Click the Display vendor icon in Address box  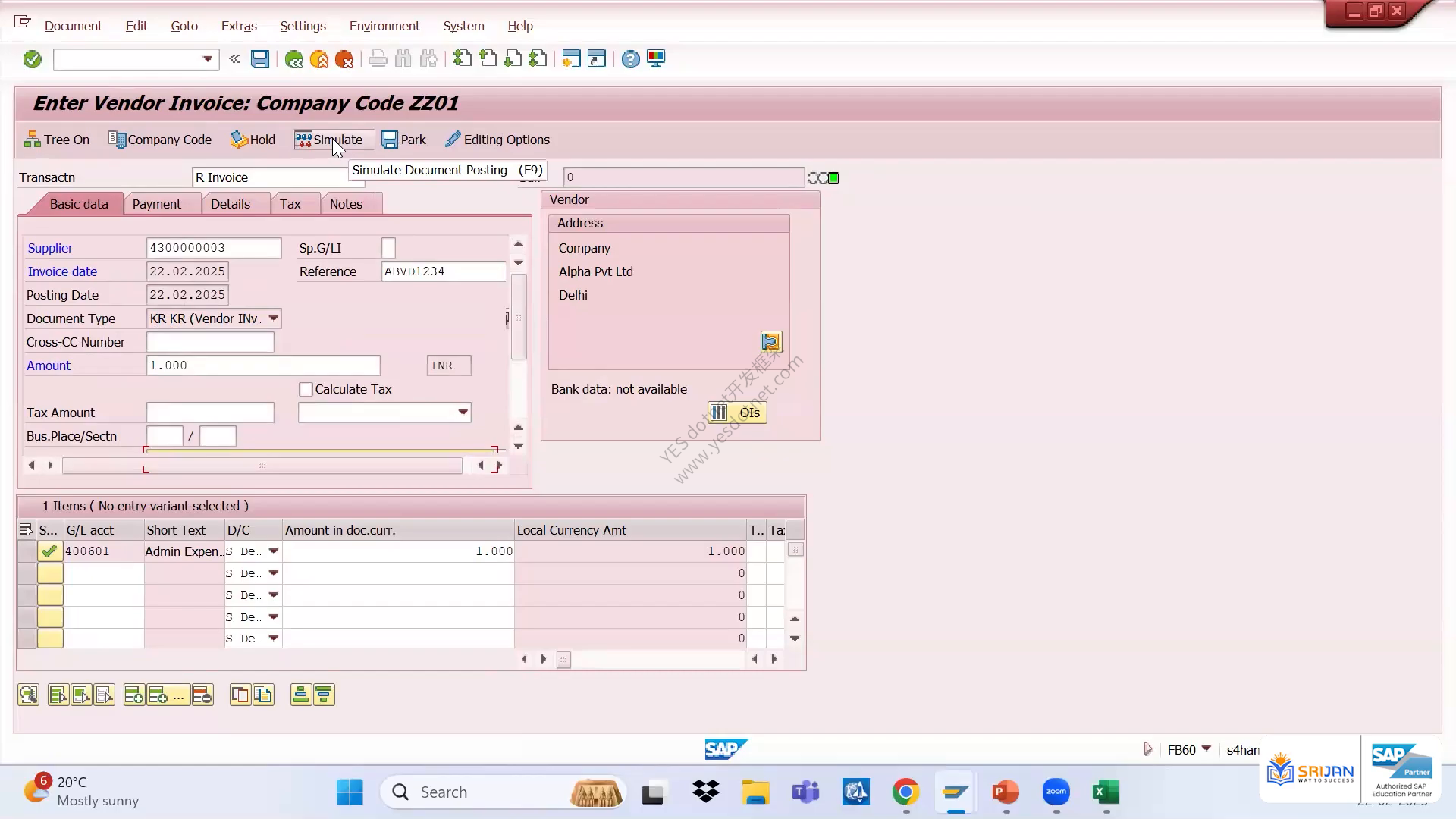pyautogui.click(x=771, y=342)
